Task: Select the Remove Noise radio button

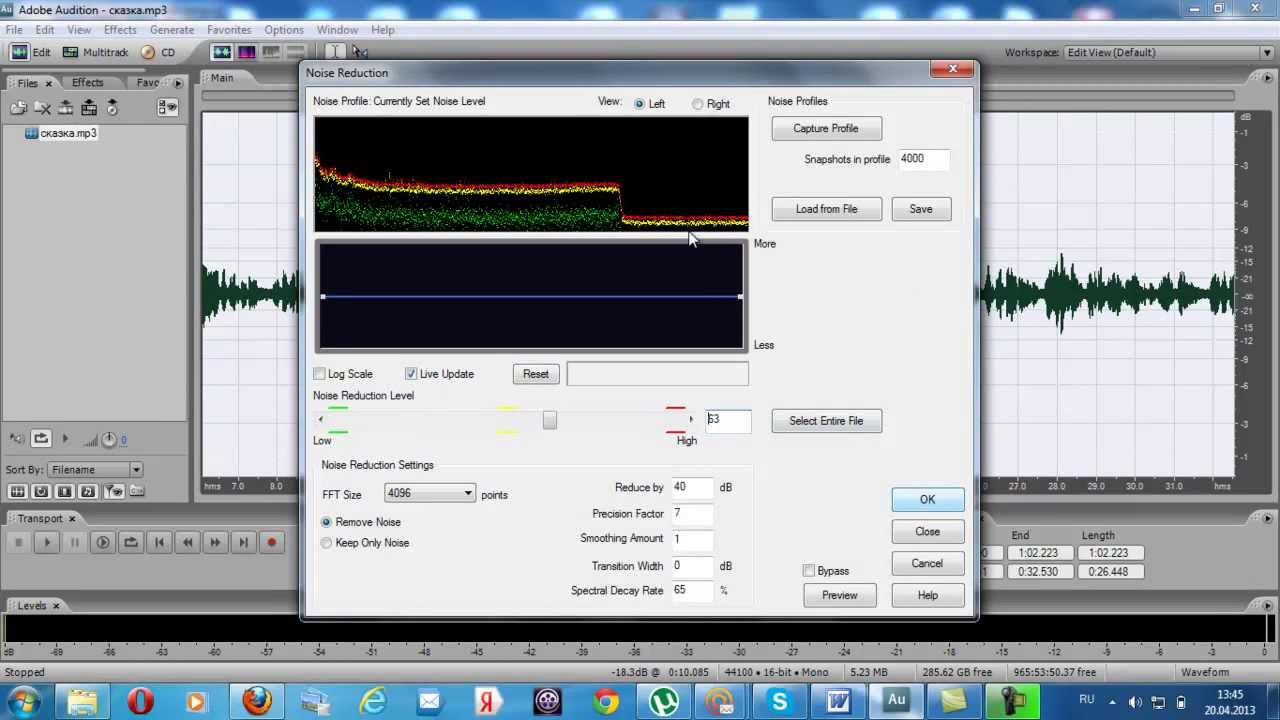Action: (x=326, y=522)
